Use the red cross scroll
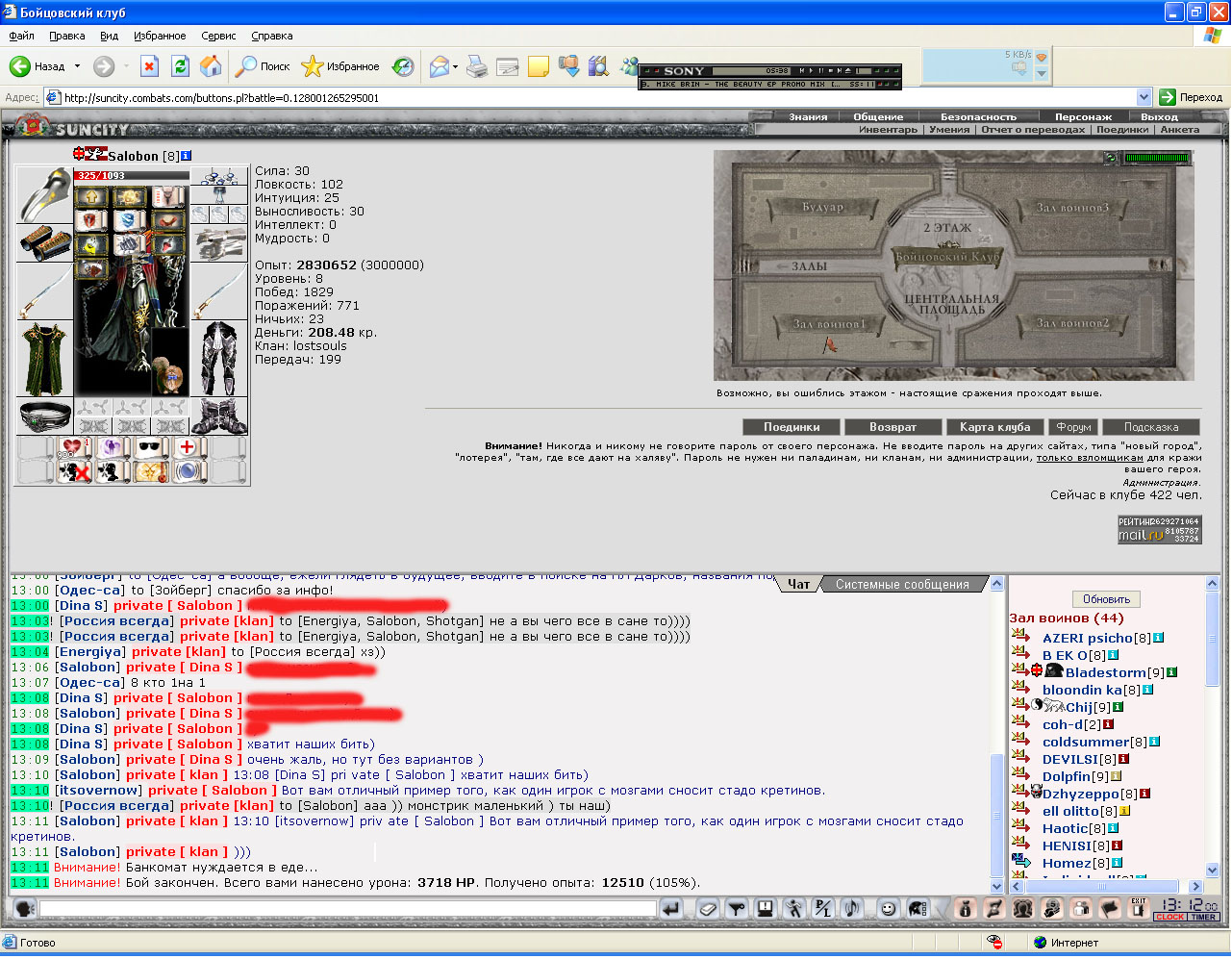This screenshot has height=959, width=1232. point(188,447)
